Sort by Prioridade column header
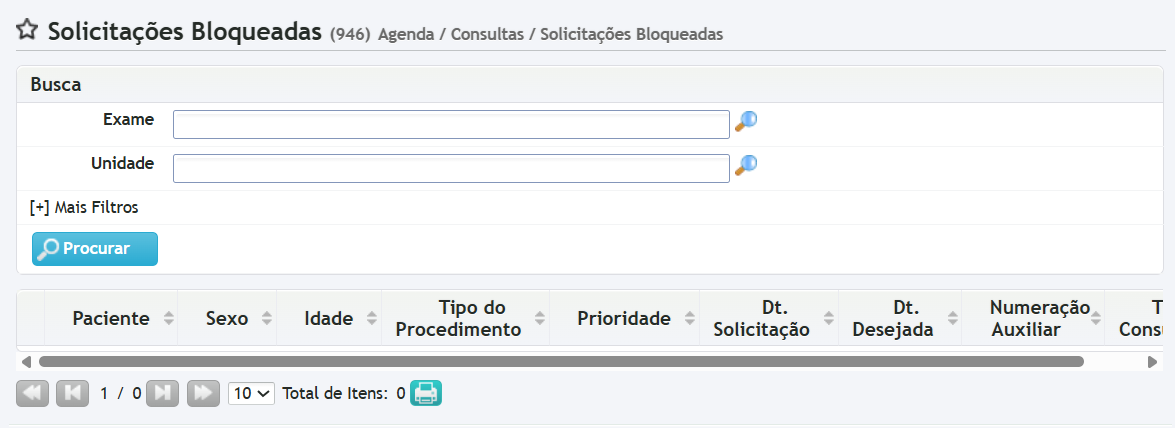This screenshot has height=428, width=1175. pos(624,319)
